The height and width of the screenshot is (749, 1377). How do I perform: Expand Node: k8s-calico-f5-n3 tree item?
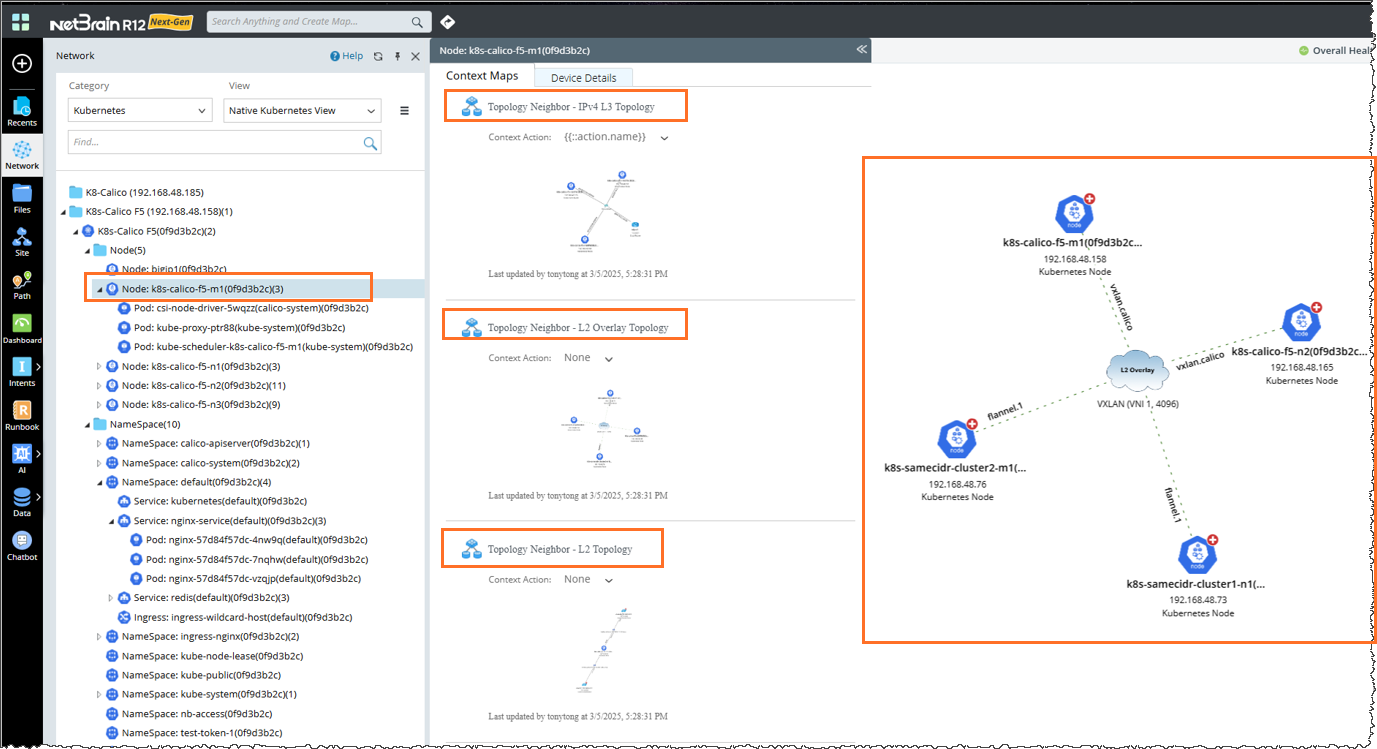click(99, 405)
